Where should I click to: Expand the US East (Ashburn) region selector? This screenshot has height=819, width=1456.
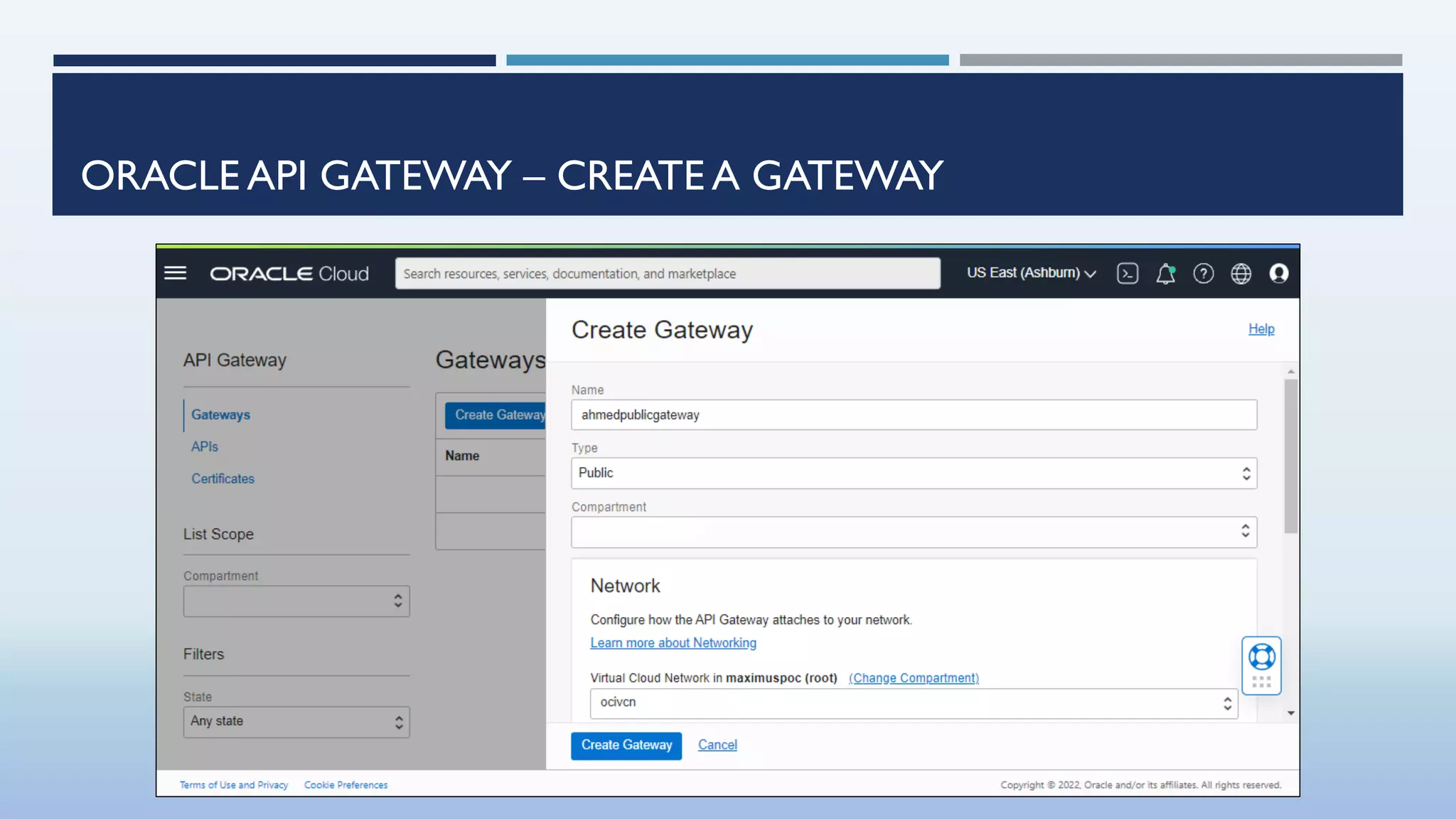(1031, 273)
